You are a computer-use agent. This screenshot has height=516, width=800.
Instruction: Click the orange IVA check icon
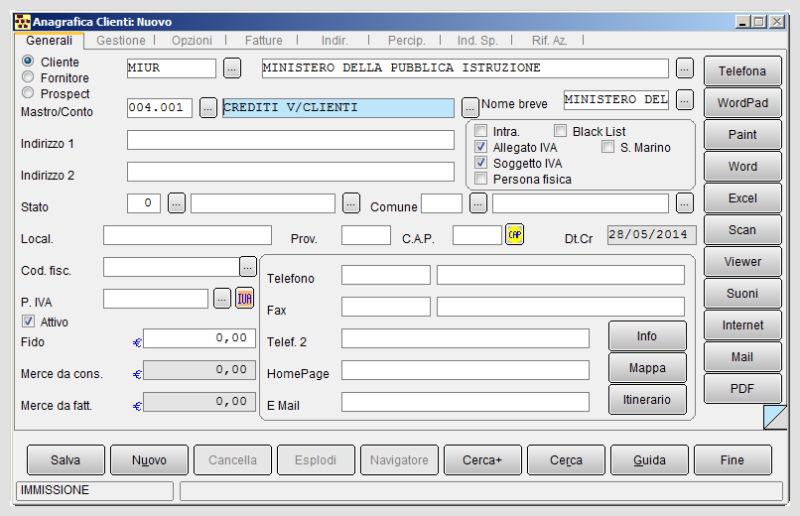[244, 299]
